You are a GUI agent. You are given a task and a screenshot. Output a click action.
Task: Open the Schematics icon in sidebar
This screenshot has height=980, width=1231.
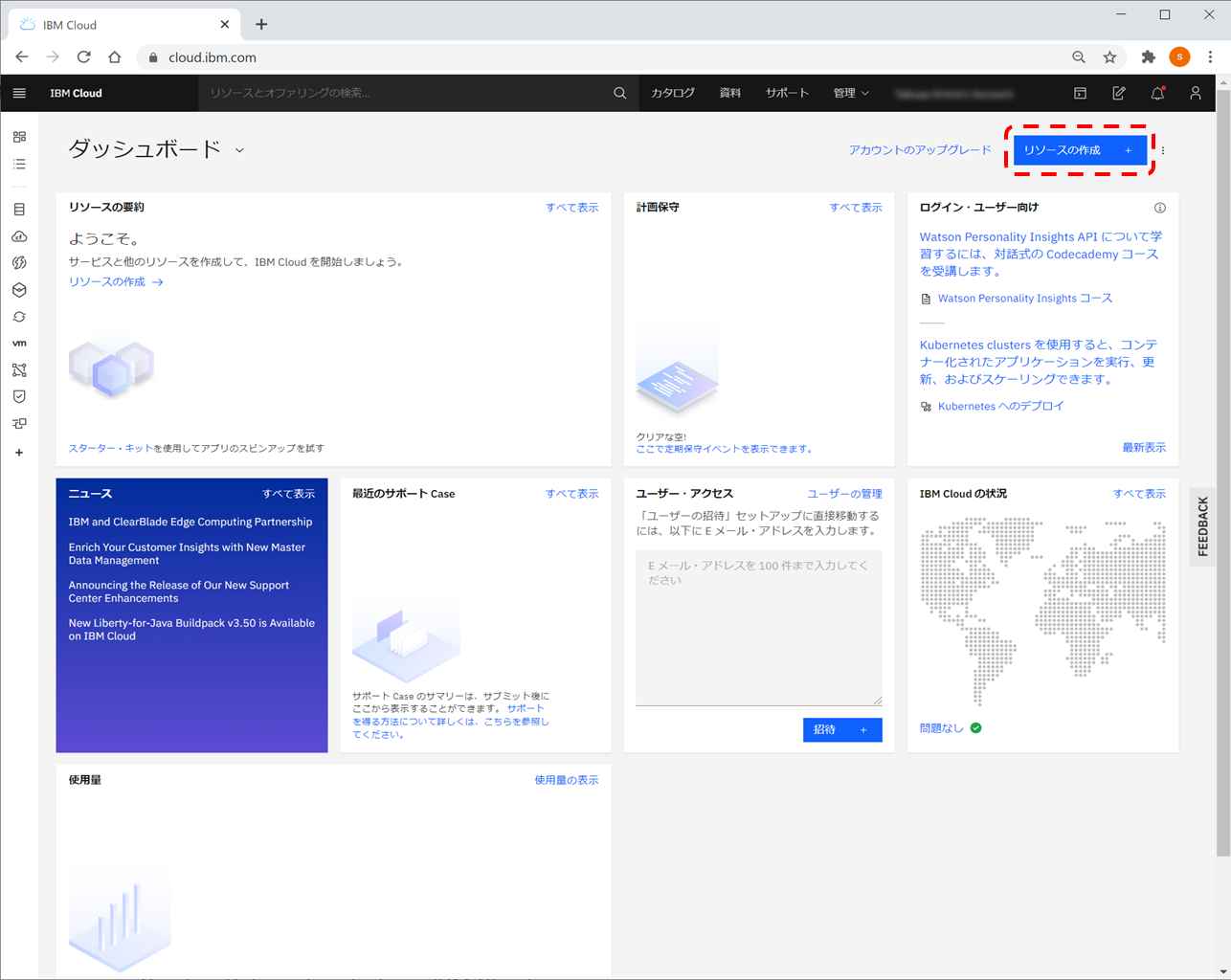click(19, 423)
